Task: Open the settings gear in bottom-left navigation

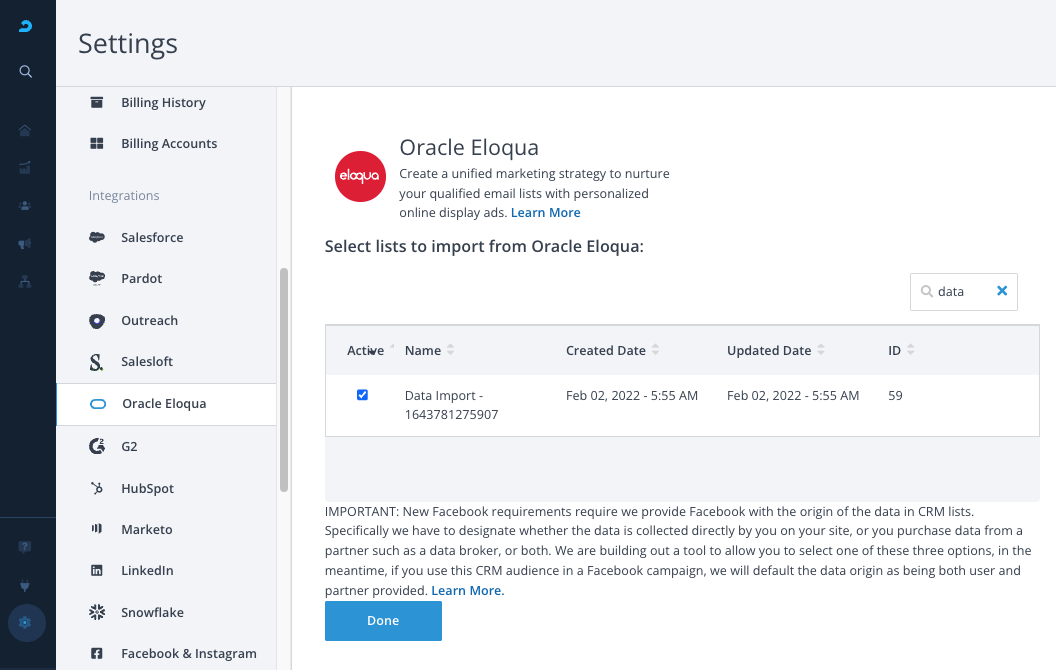Action: (x=26, y=622)
